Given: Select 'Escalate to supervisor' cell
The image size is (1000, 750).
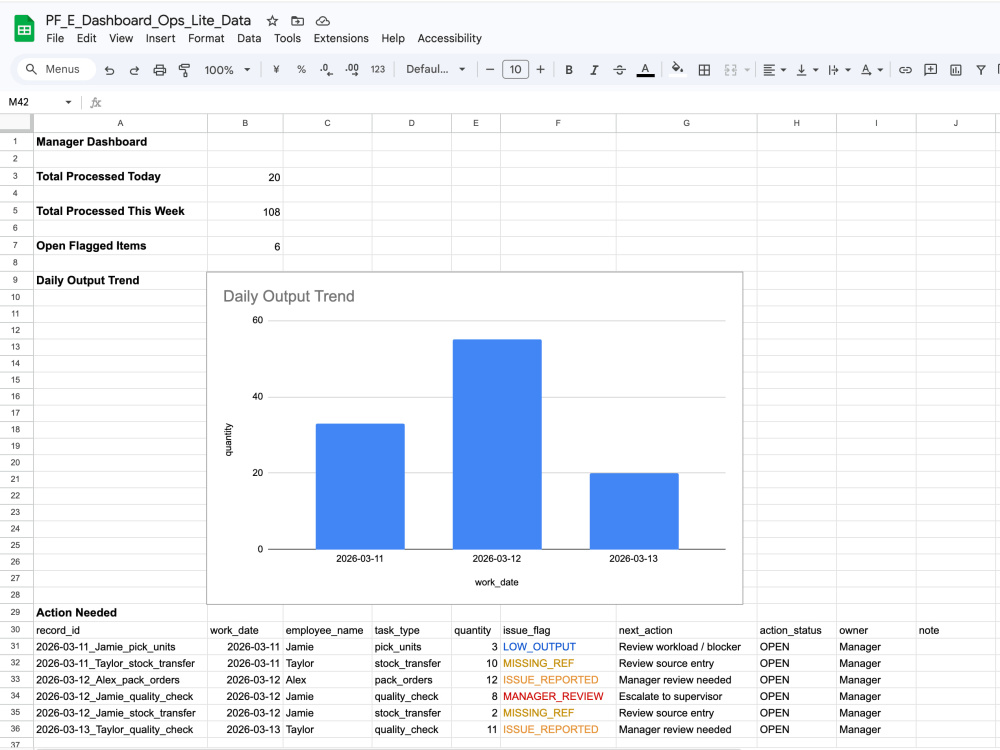Looking at the screenshot, I should (x=686, y=696).
